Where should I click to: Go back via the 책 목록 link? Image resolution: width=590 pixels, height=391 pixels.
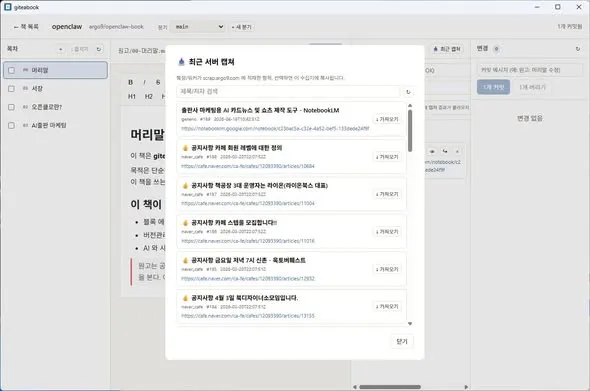[26, 27]
